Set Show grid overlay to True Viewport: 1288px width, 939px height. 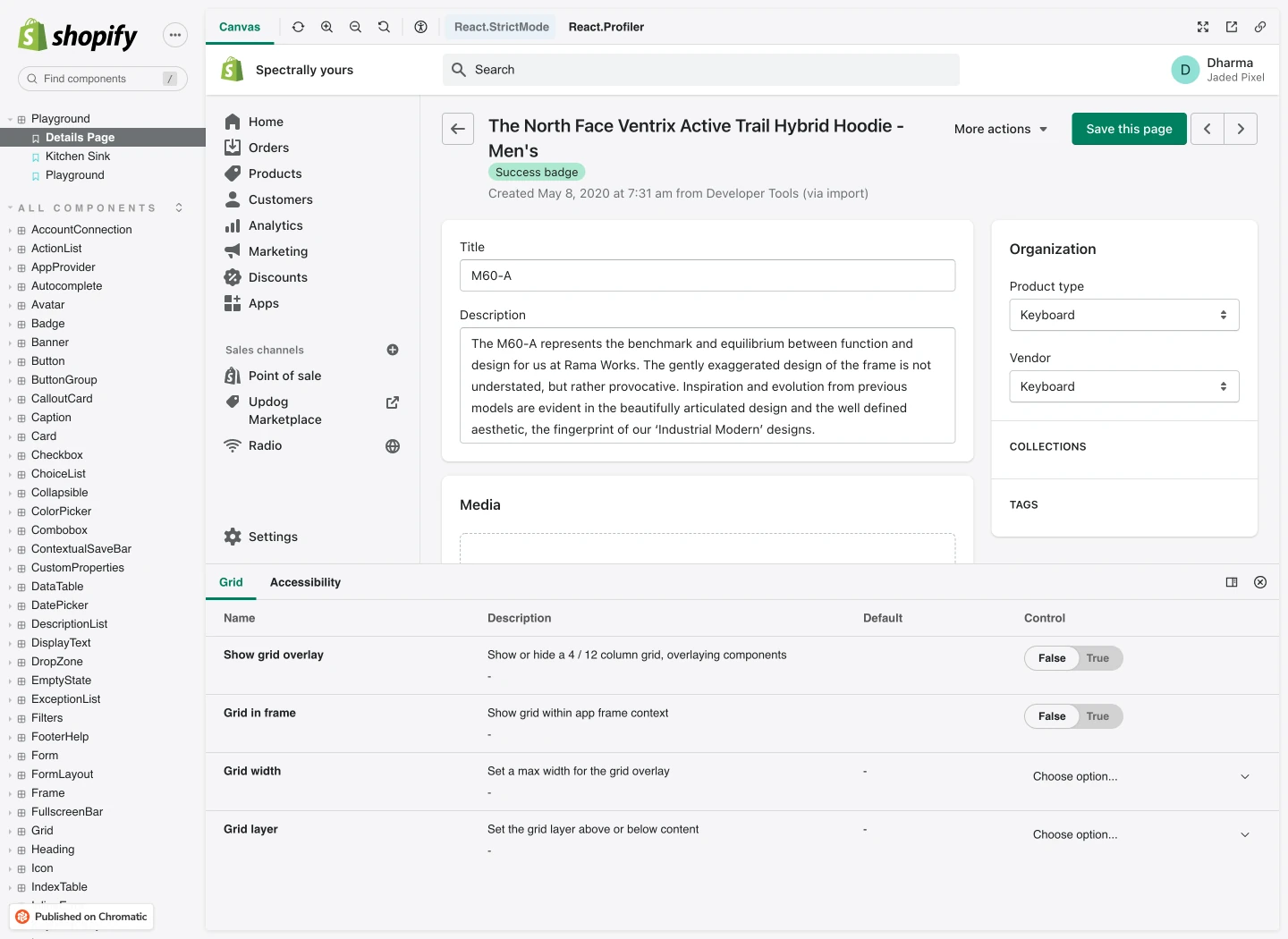(1097, 658)
